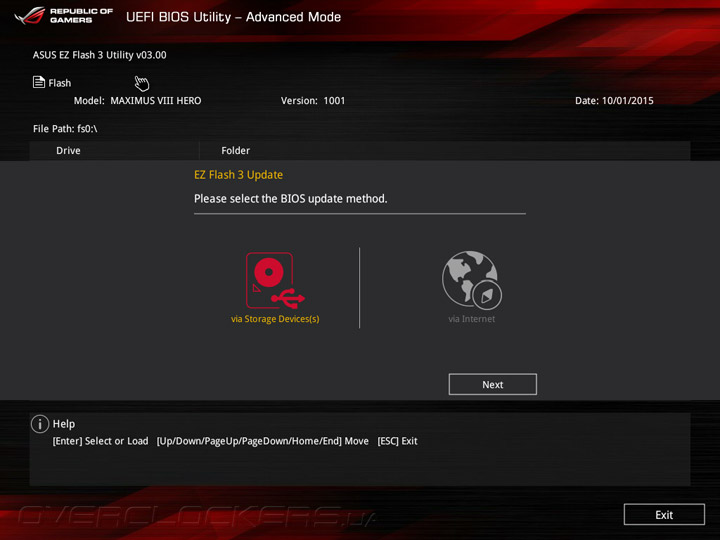Click the 'Help' heading text
720x540 pixels.
[64, 424]
